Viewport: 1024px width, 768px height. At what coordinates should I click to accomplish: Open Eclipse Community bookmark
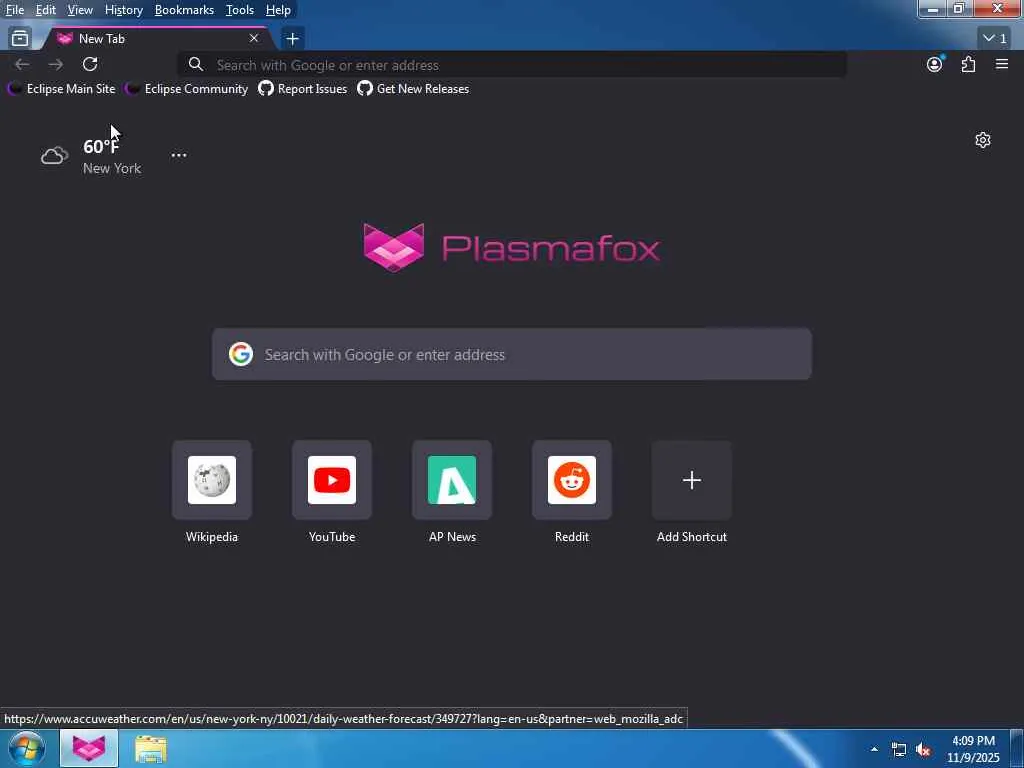(187, 89)
